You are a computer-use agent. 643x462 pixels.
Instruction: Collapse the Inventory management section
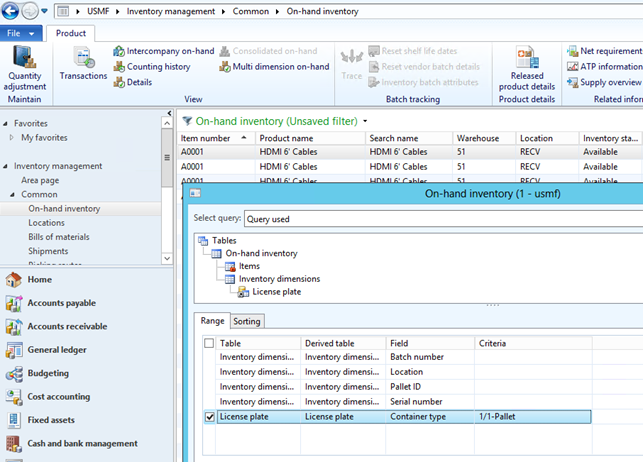[7, 166]
